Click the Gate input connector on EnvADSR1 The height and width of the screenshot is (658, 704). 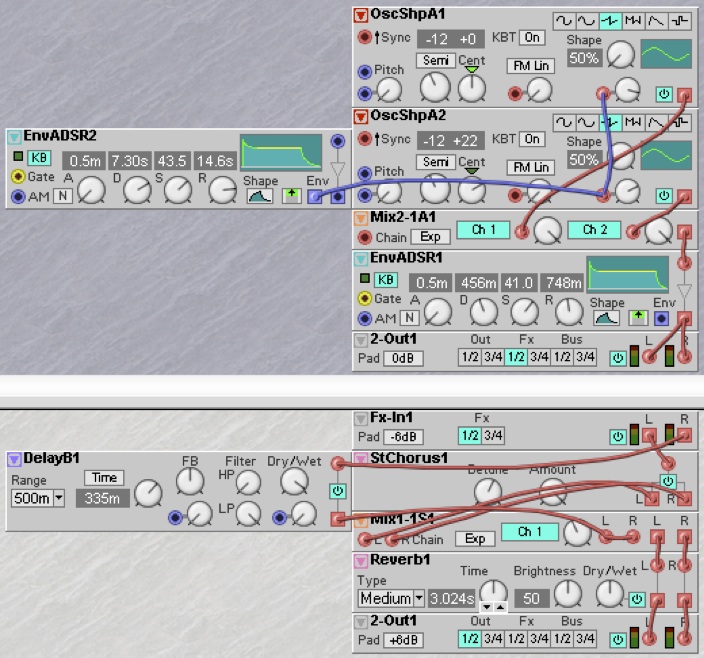(x=365, y=299)
